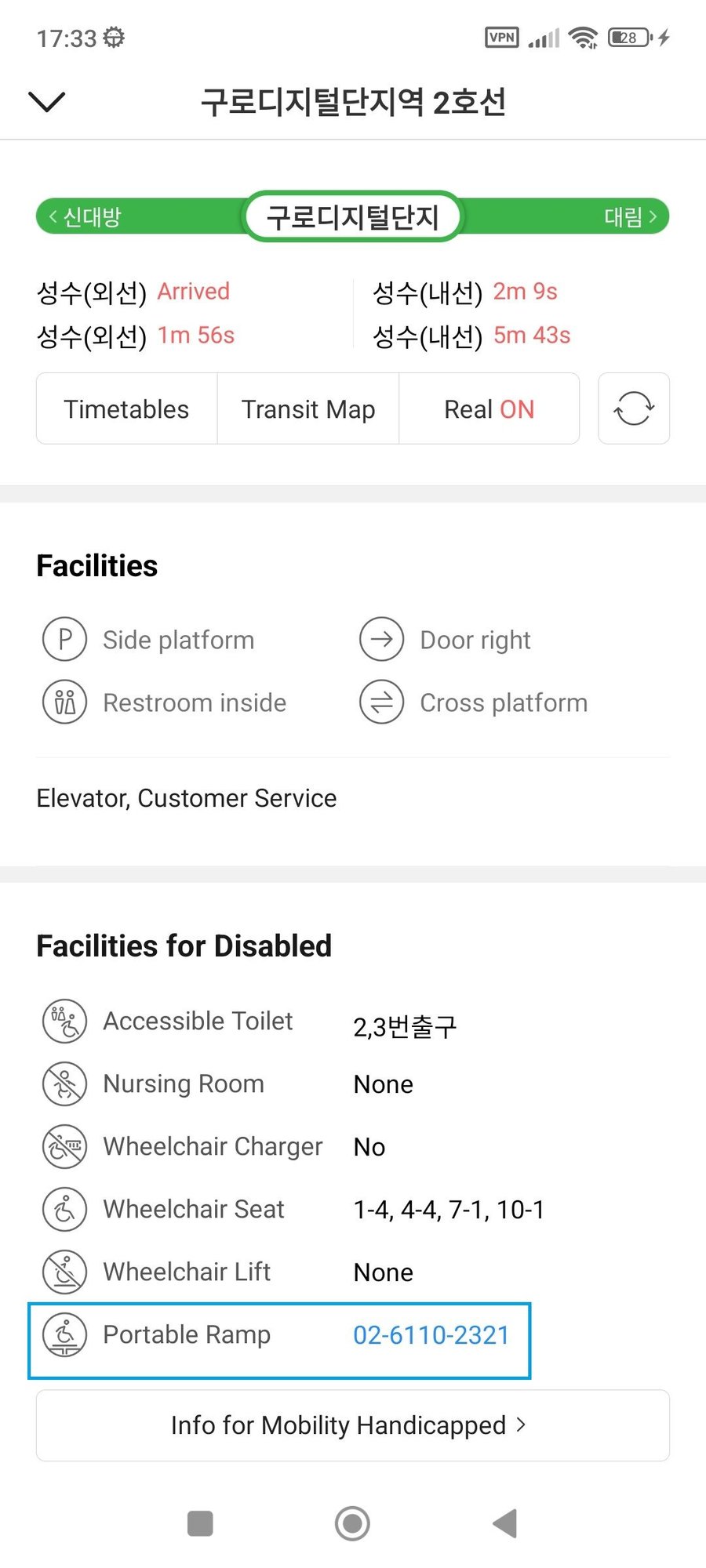Tap the Wheelchair Lift icon
The width and height of the screenshot is (706, 1568).
[64, 1272]
